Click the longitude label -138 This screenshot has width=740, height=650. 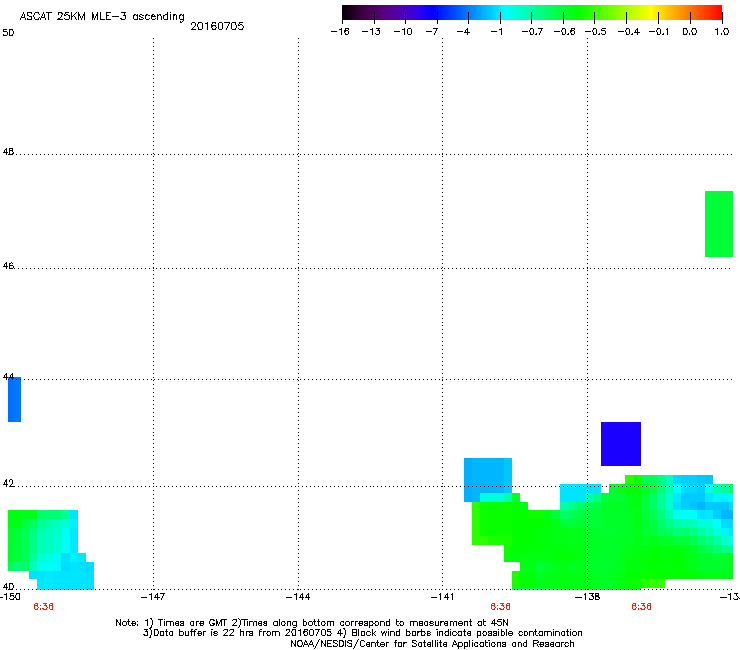[x=587, y=597]
